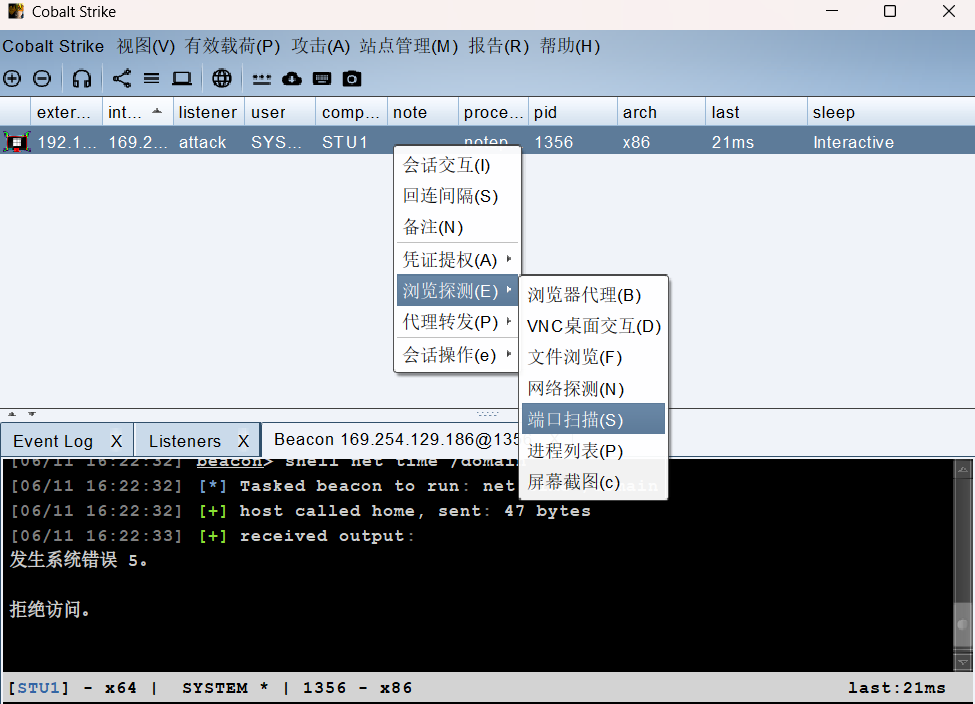The height and width of the screenshot is (704, 975).
Task: Choose 网络探测(N) submenu item
Action: 593,389
